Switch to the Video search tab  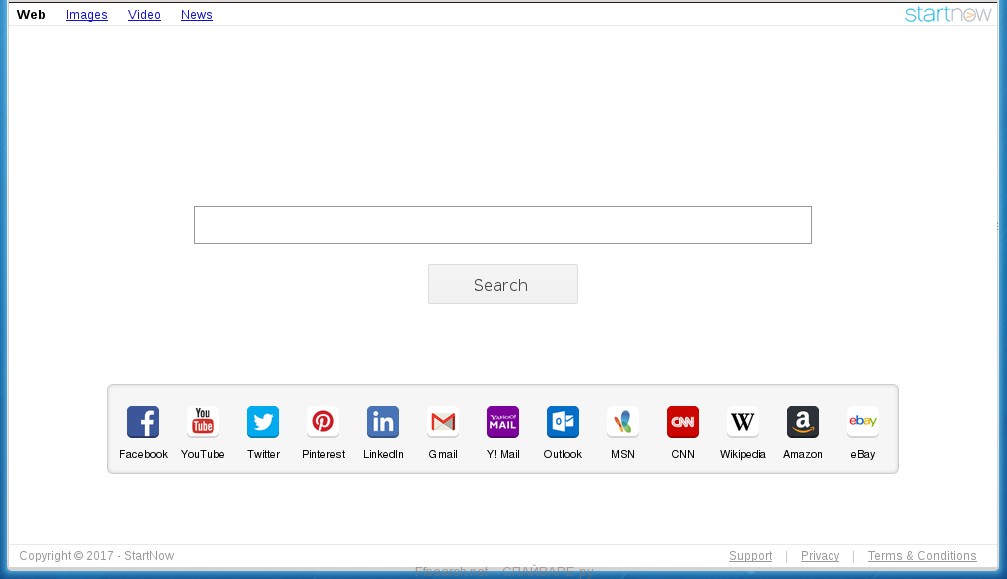point(144,14)
